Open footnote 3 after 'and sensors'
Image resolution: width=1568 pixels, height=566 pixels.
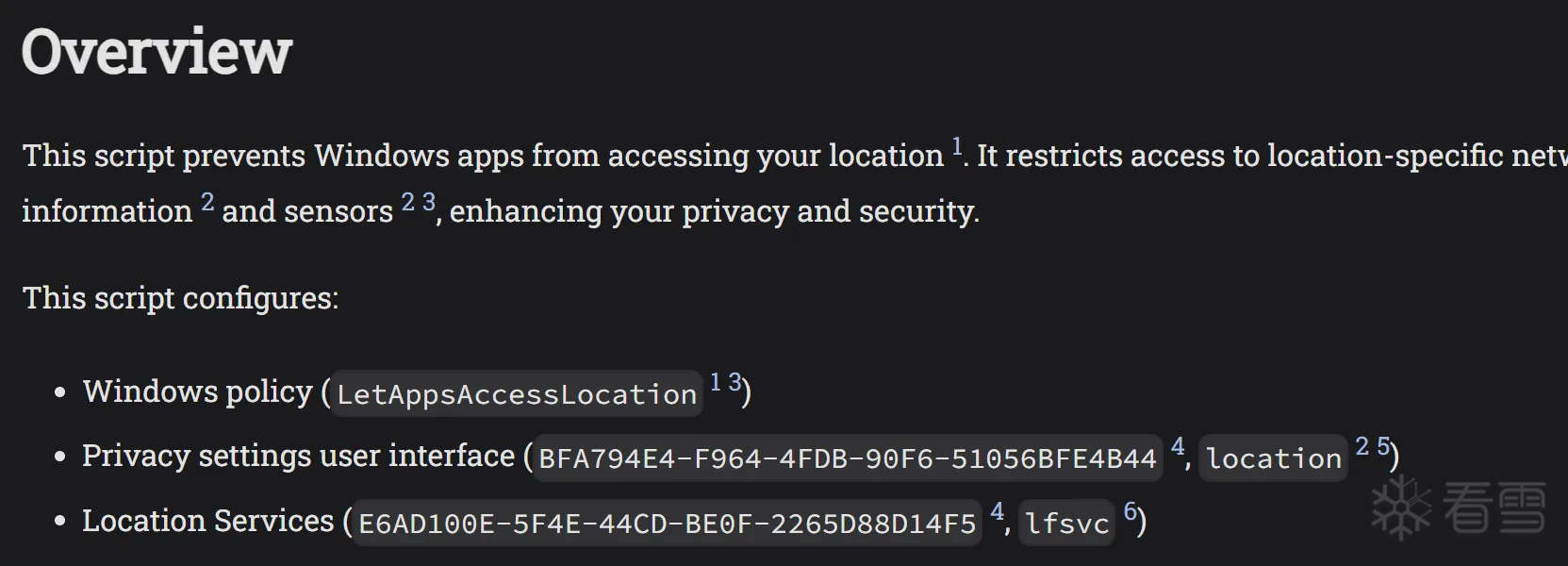point(429,202)
